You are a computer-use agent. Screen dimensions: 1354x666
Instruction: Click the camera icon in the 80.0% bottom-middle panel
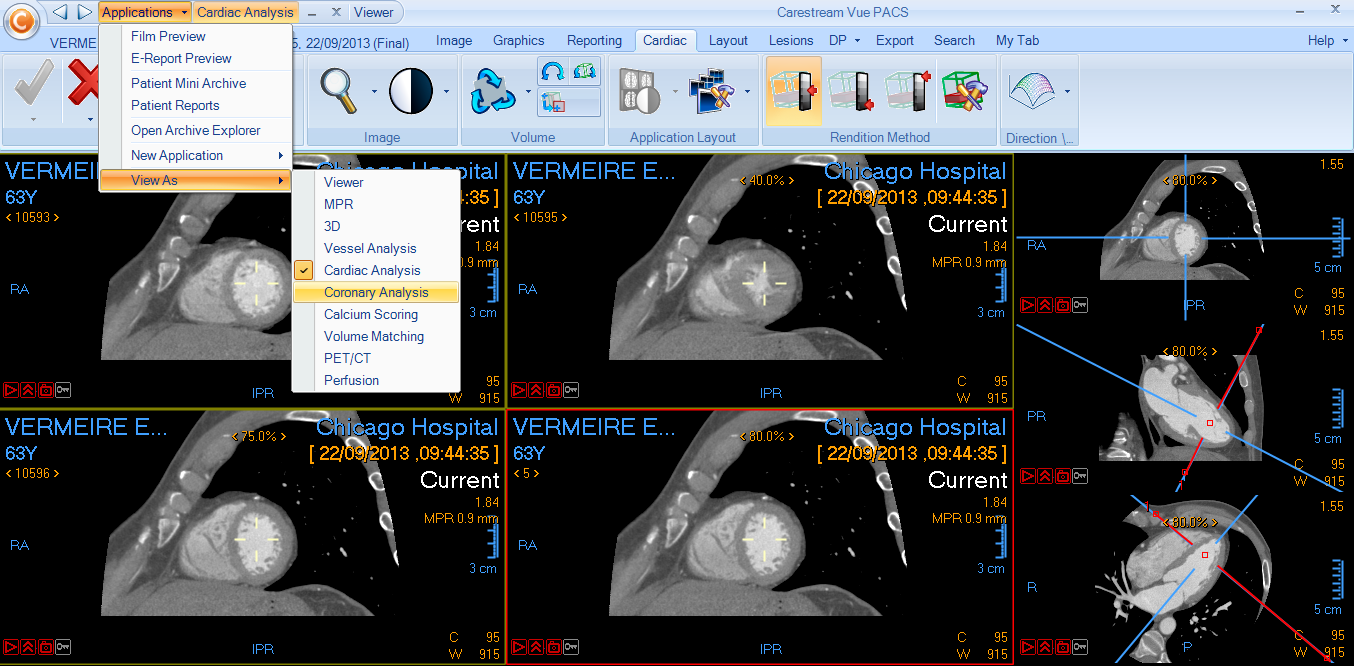coord(553,647)
